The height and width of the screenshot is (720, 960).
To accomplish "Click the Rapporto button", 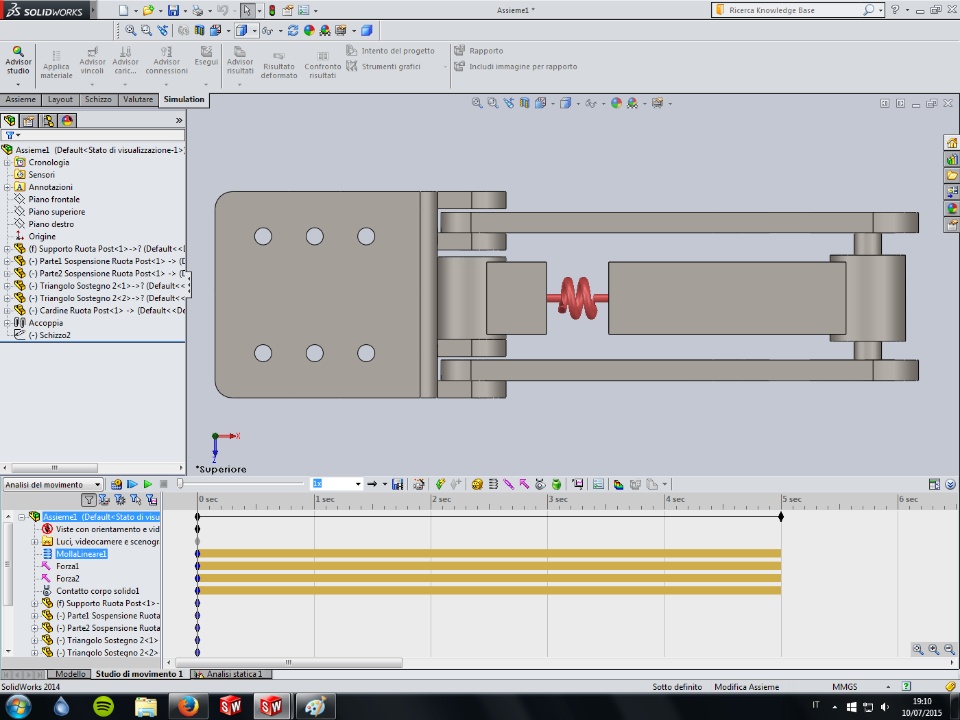I will pyautogui.click(x=479, y=50).
